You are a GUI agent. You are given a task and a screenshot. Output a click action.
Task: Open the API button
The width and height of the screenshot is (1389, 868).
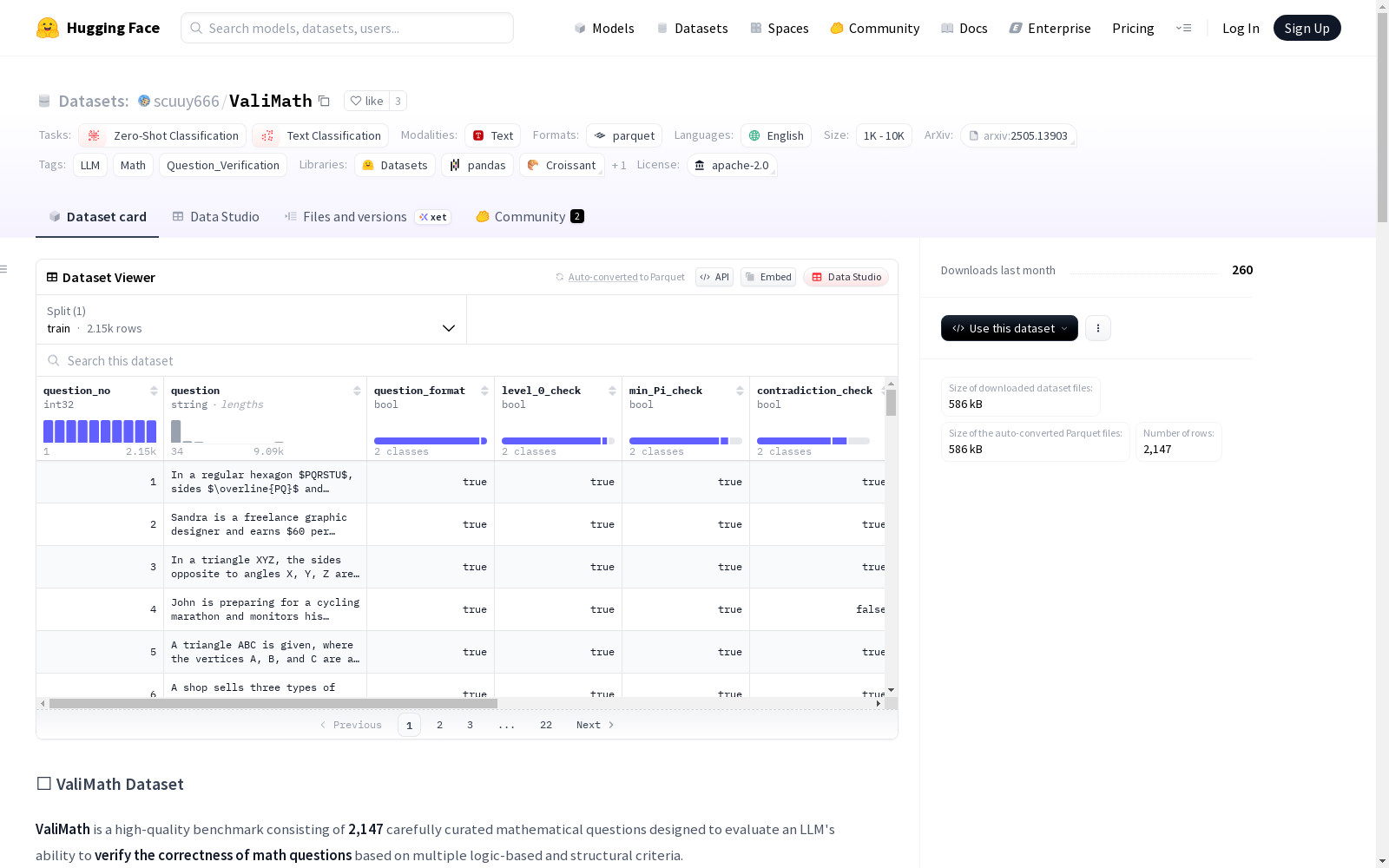(x=714, y=277)
